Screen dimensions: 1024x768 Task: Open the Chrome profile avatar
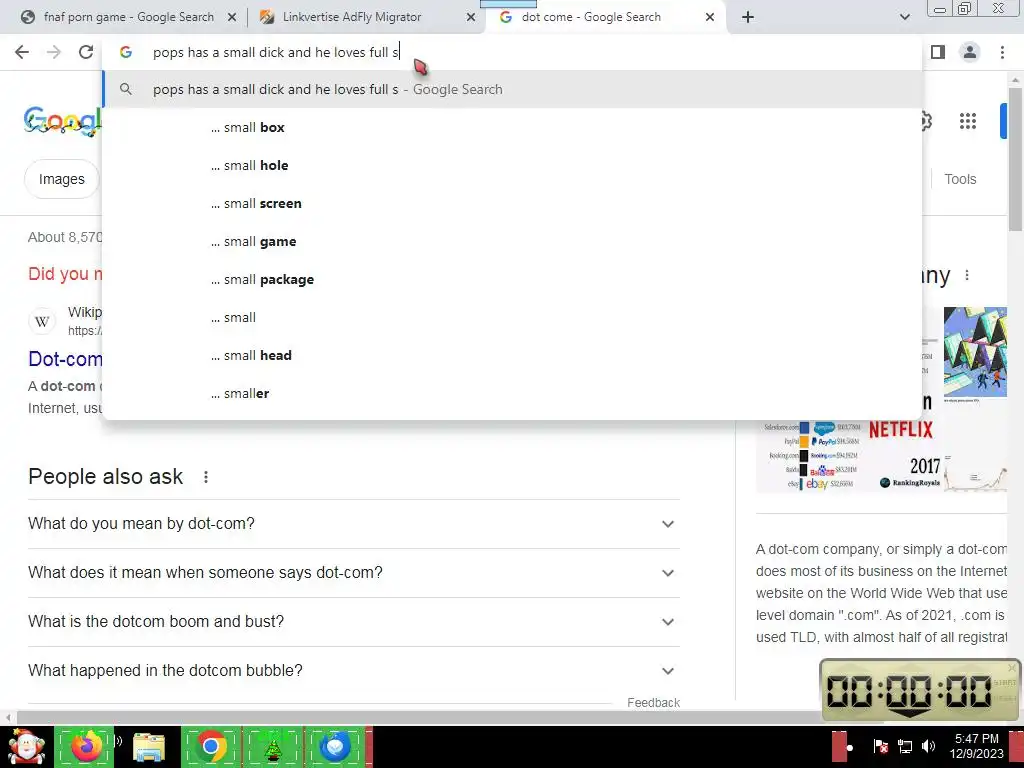pyautogui.click(x=970, y=52)
